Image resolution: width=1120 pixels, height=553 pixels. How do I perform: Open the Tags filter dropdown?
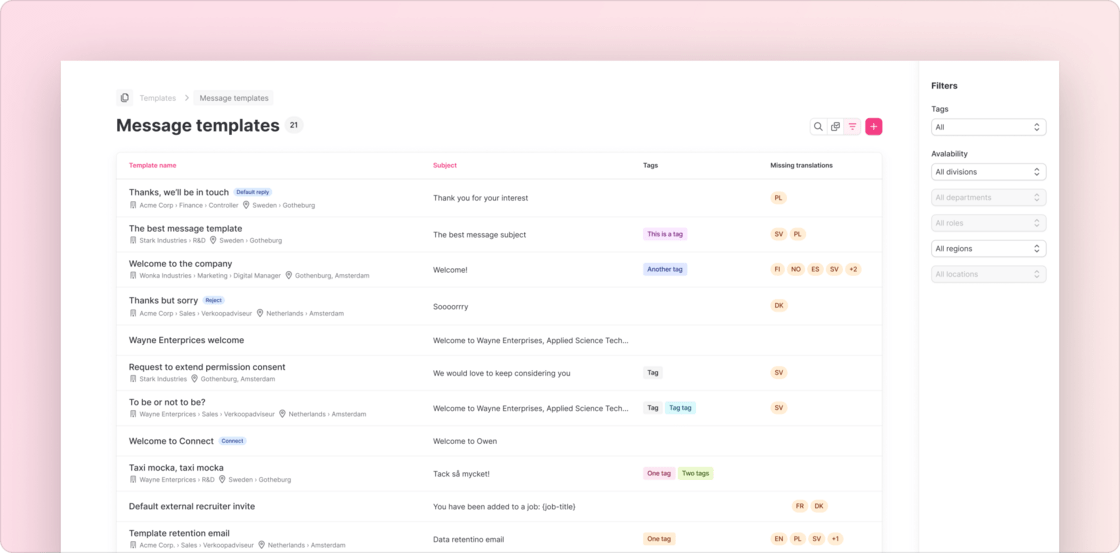988,127
